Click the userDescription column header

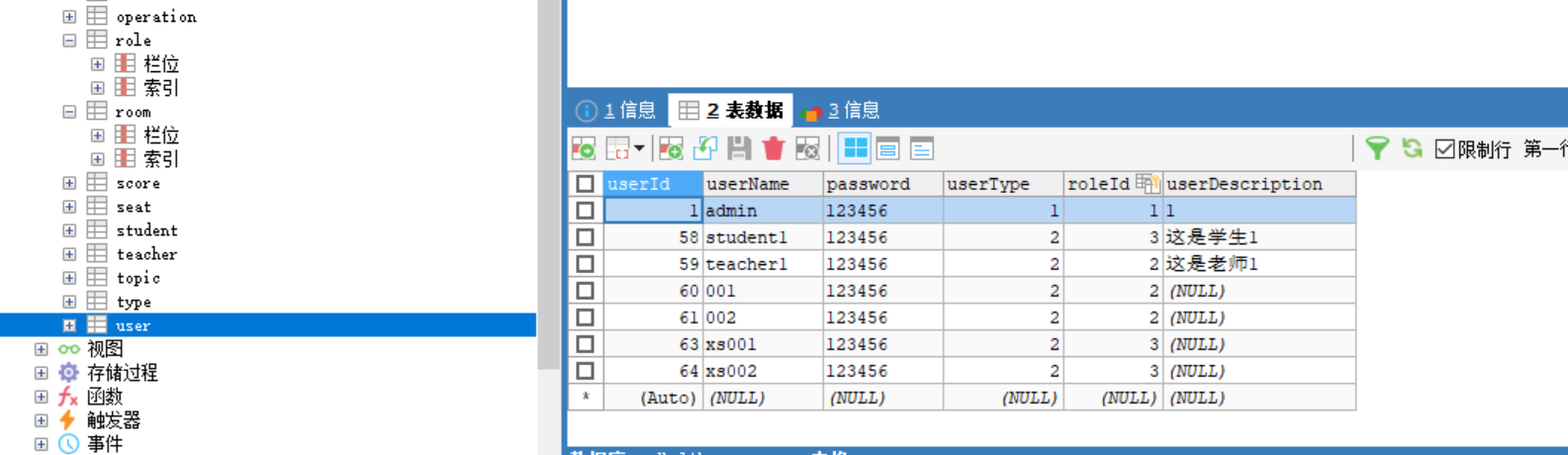(1259, 183)
